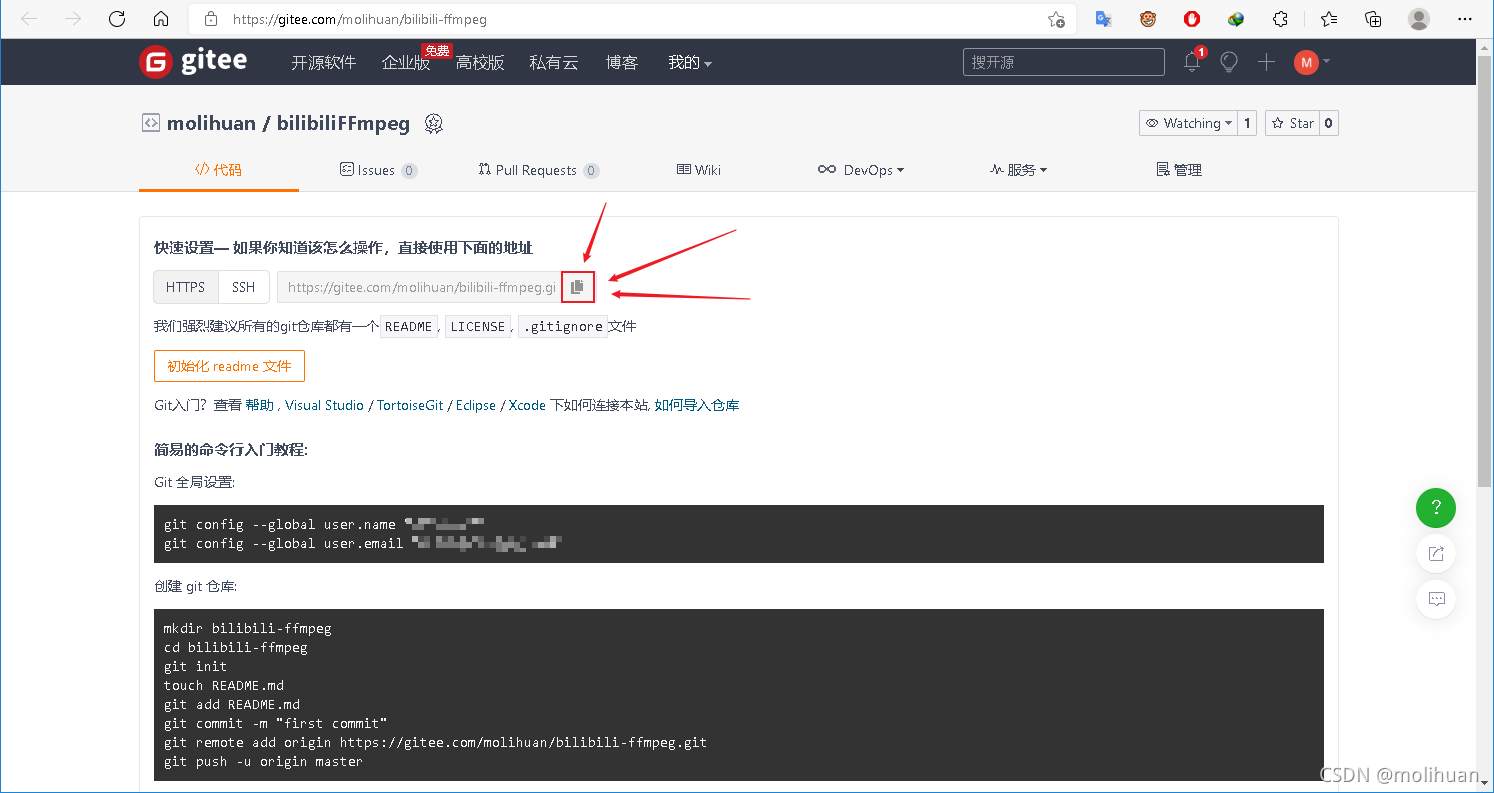
Task: Open 高校版 in the navbar
Action: click(x=480, y=62)
